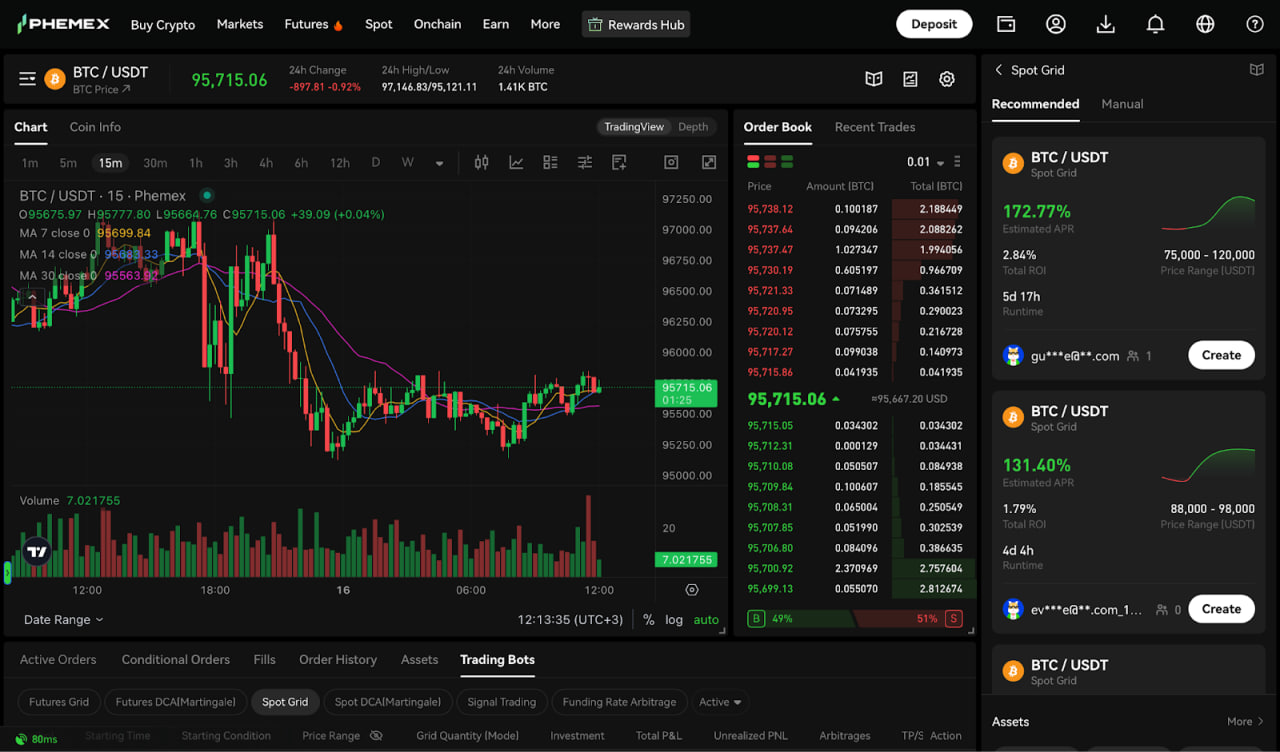
Task: Expand the Date Range dropdown
Action: pyautogui.click(x=63, y=620)
